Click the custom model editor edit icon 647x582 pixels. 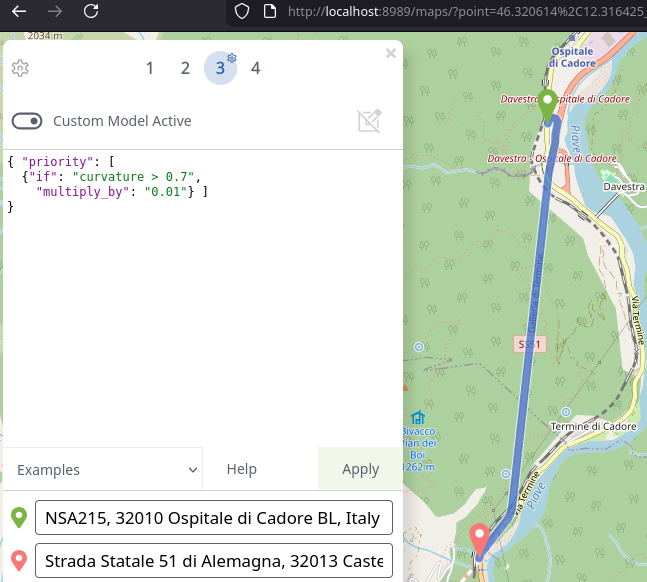click(369, 121)
